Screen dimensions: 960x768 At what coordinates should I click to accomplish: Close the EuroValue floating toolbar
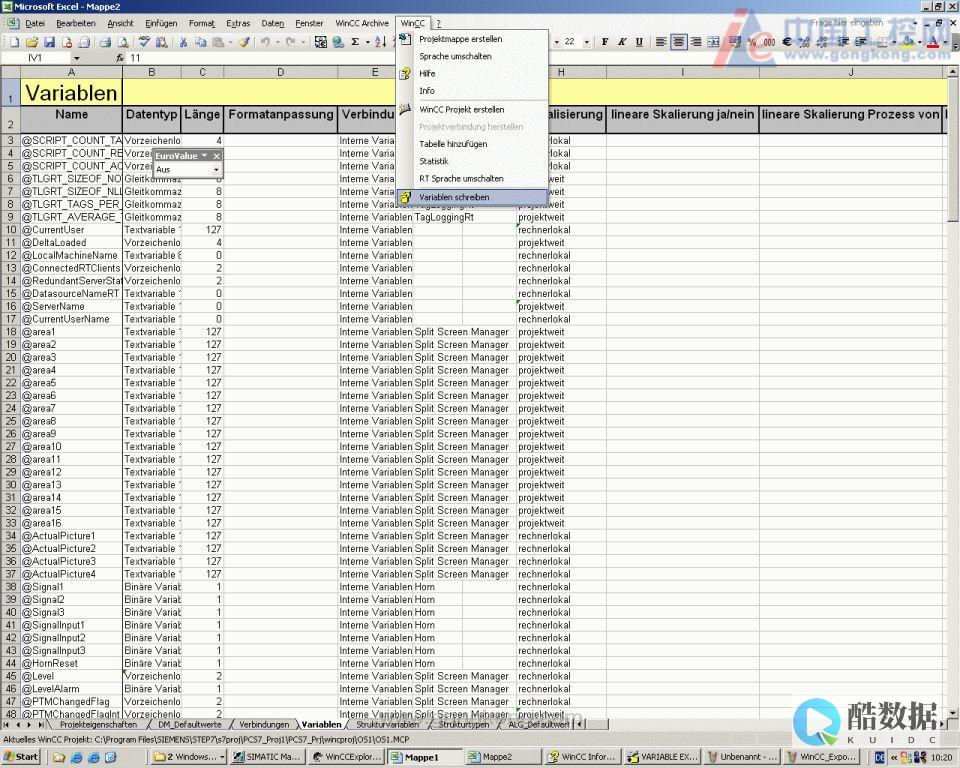pyautogui.click(x=216, y=156)
